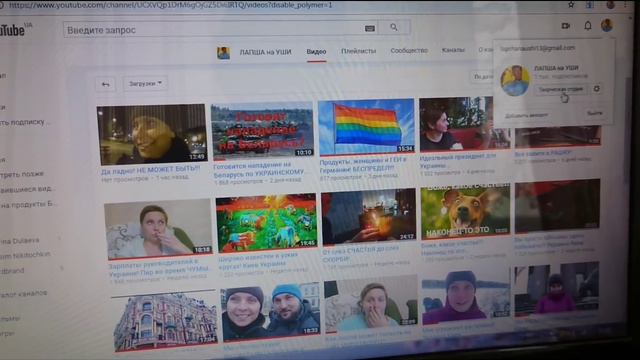Open the red-text thumbnail with duration 10:10
Viewport: 640px width, 360px height.
(262, 131)
